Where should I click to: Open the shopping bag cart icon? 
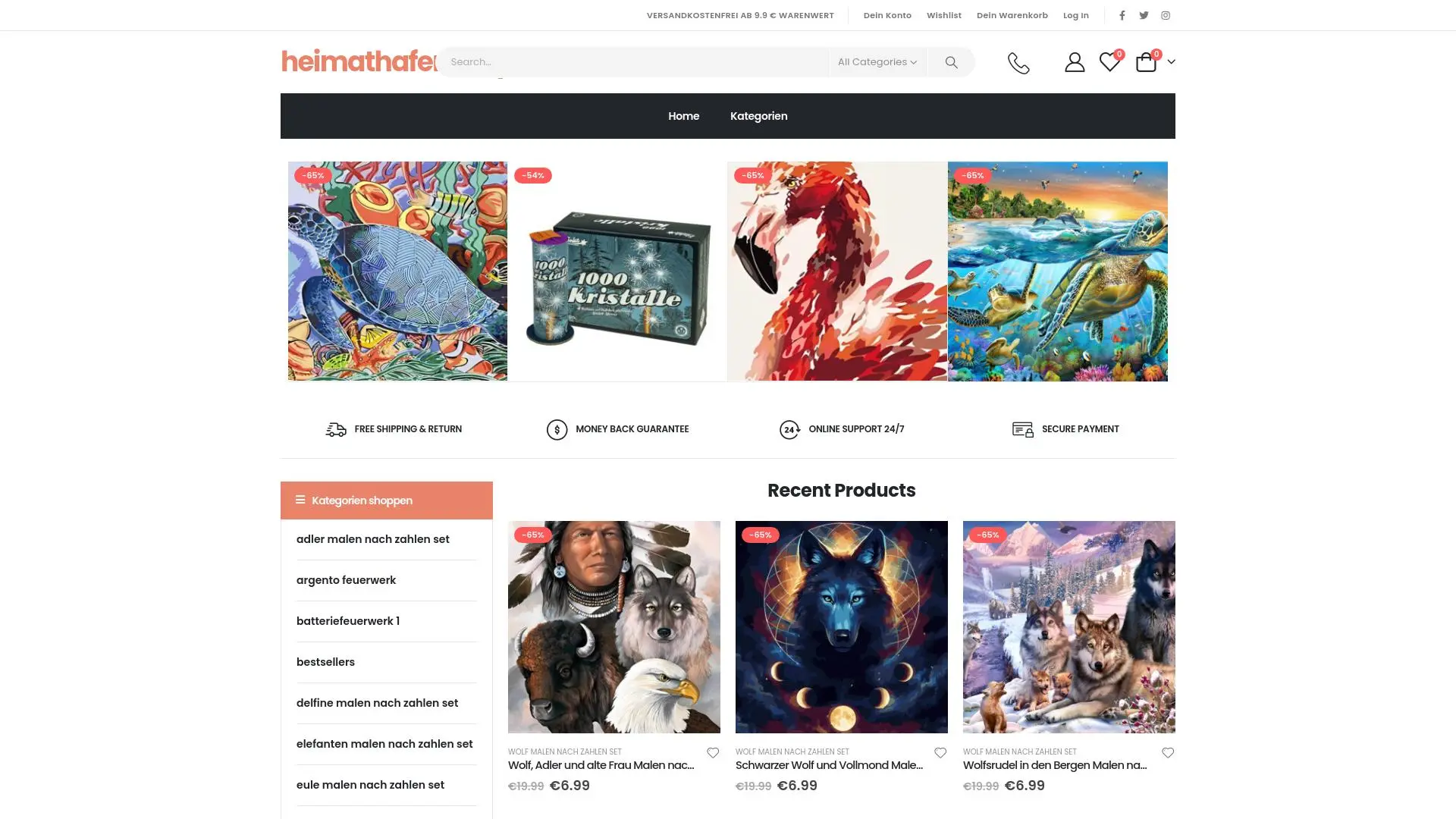(1146, 62)
